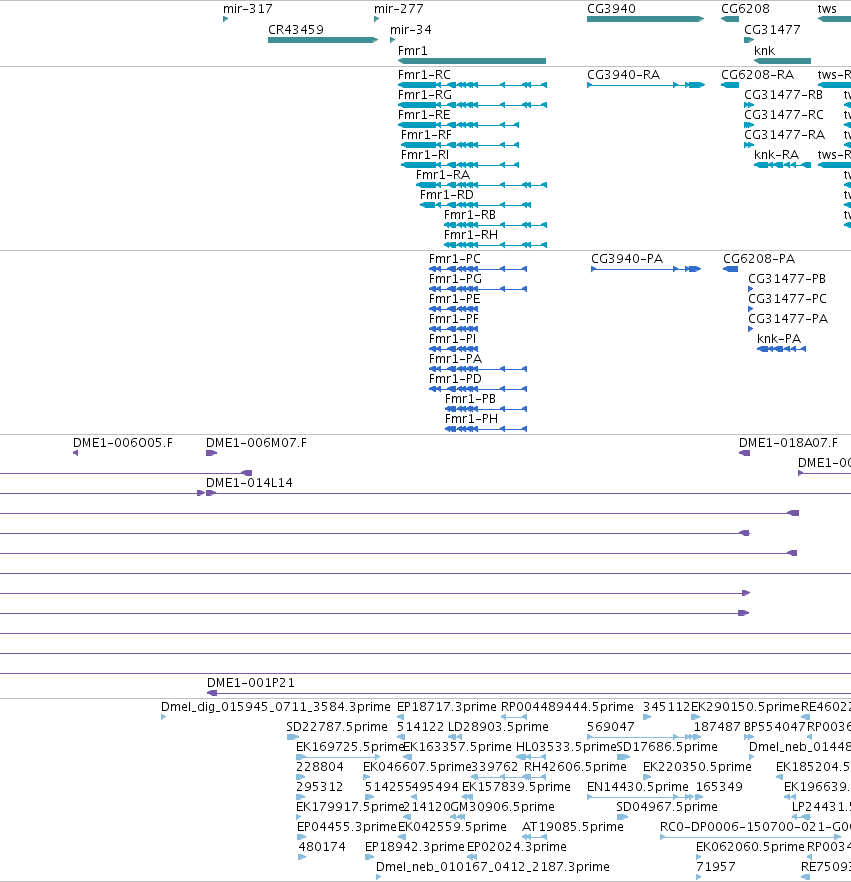Click the SD22787.5prime EST label
Screen dimensions: 851x882
coord(337,727)
